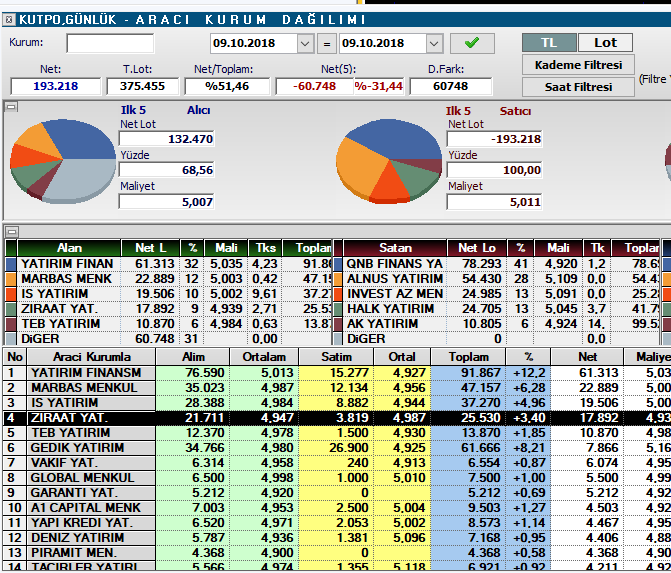Click the orange swatch beside ALNUS YATIRIM
Image resolution: width=671 pixels, height=573 pixels.
point(338,279)
